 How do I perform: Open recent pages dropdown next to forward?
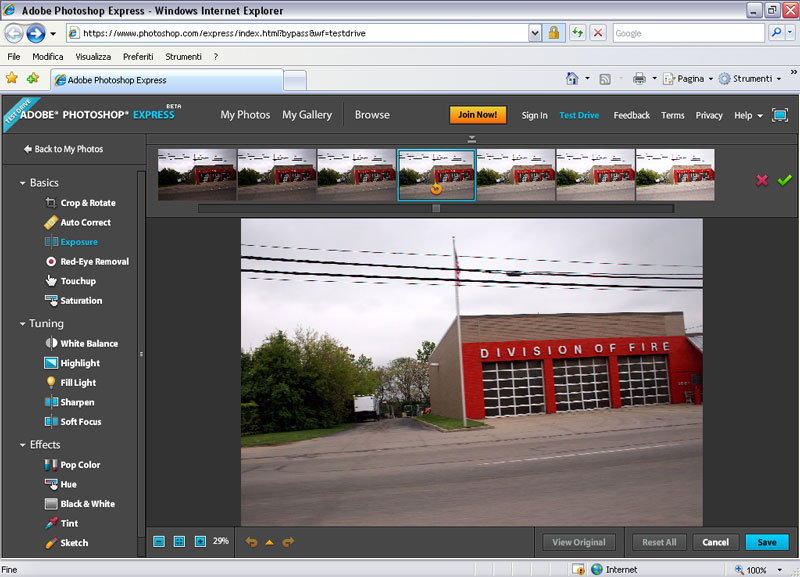point(53,34)
